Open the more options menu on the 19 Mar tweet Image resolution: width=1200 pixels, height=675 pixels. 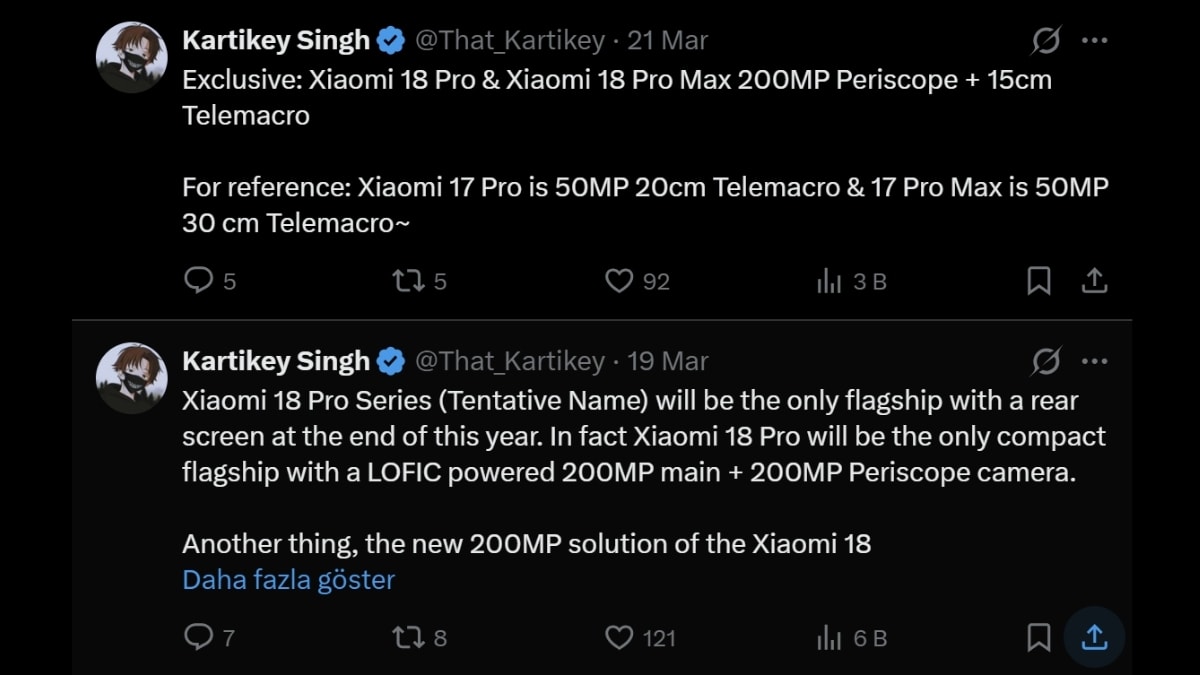point(1094,361)
